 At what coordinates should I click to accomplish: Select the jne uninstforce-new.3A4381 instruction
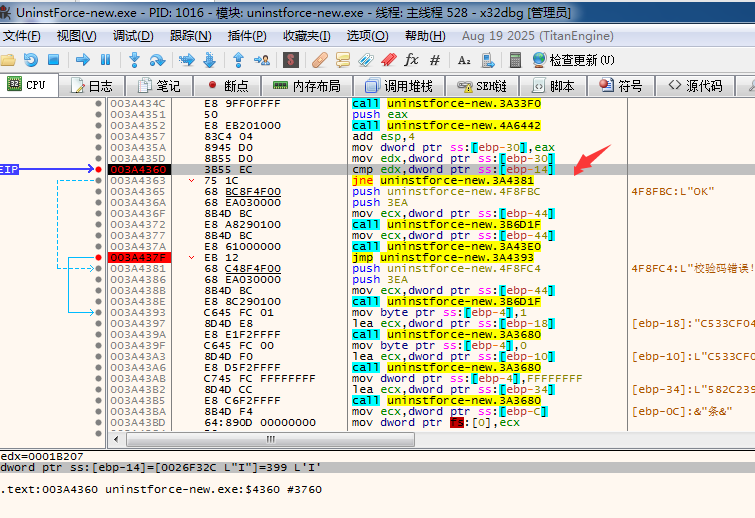coord(443,181)
